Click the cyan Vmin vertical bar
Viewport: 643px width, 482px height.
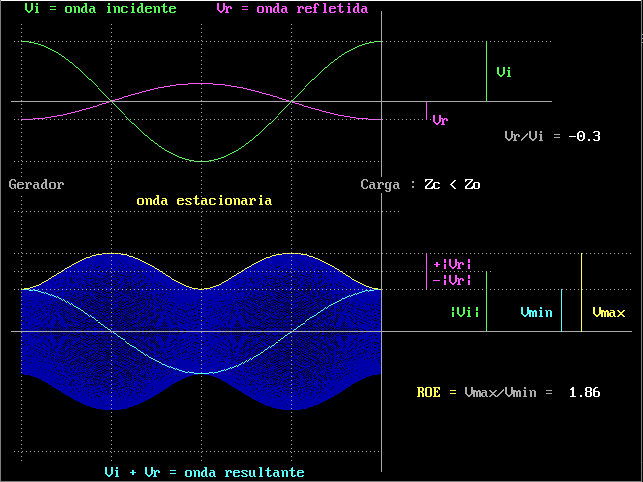pos(561,311)
